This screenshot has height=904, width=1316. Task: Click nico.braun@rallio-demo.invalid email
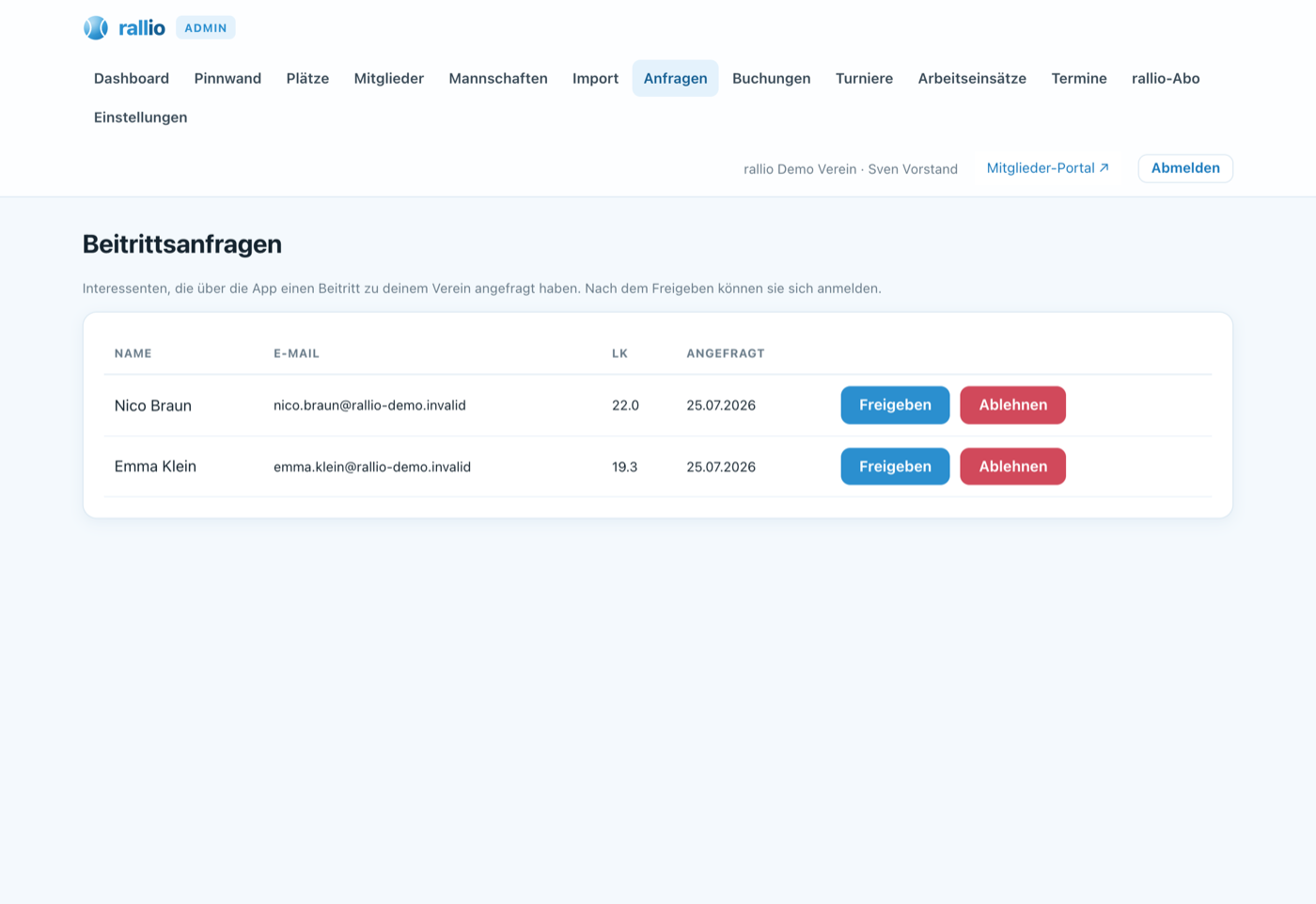[x=369, y=405]
